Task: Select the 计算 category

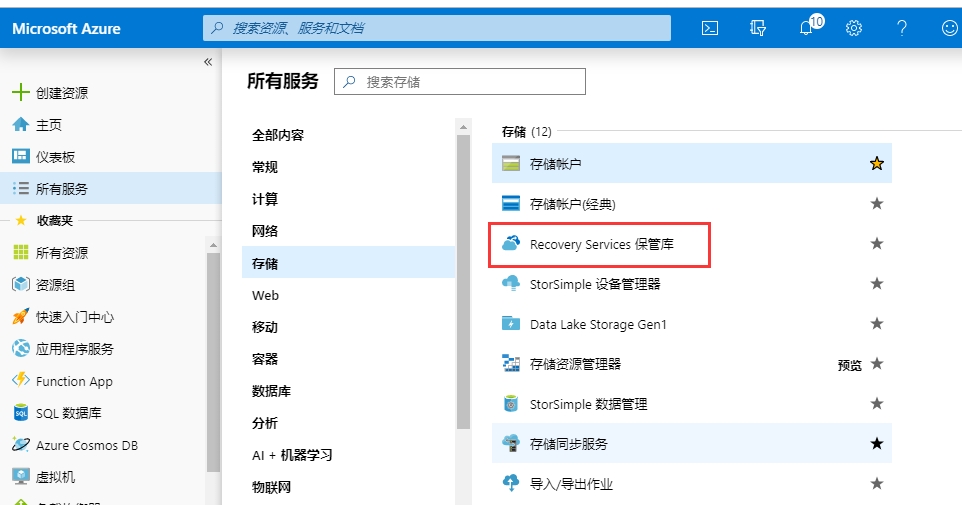Action: coord(265,199)
